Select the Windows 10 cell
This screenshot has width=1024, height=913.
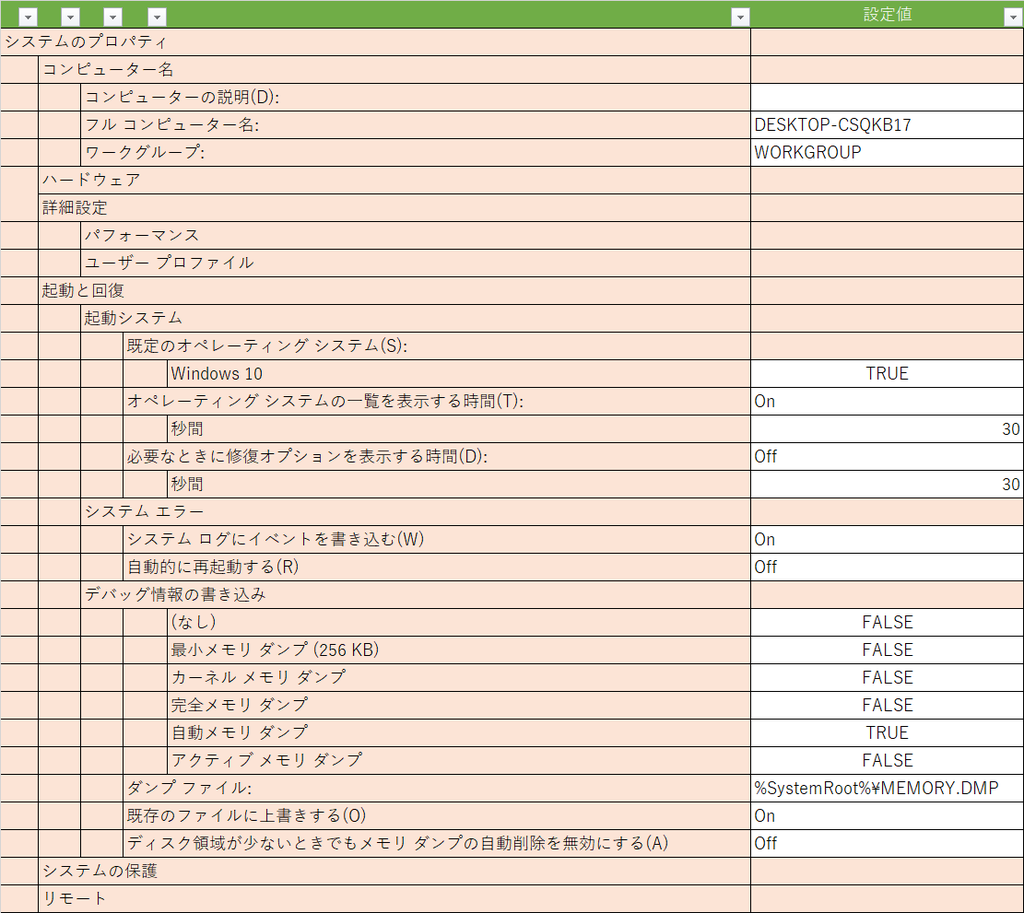point(458,374)
